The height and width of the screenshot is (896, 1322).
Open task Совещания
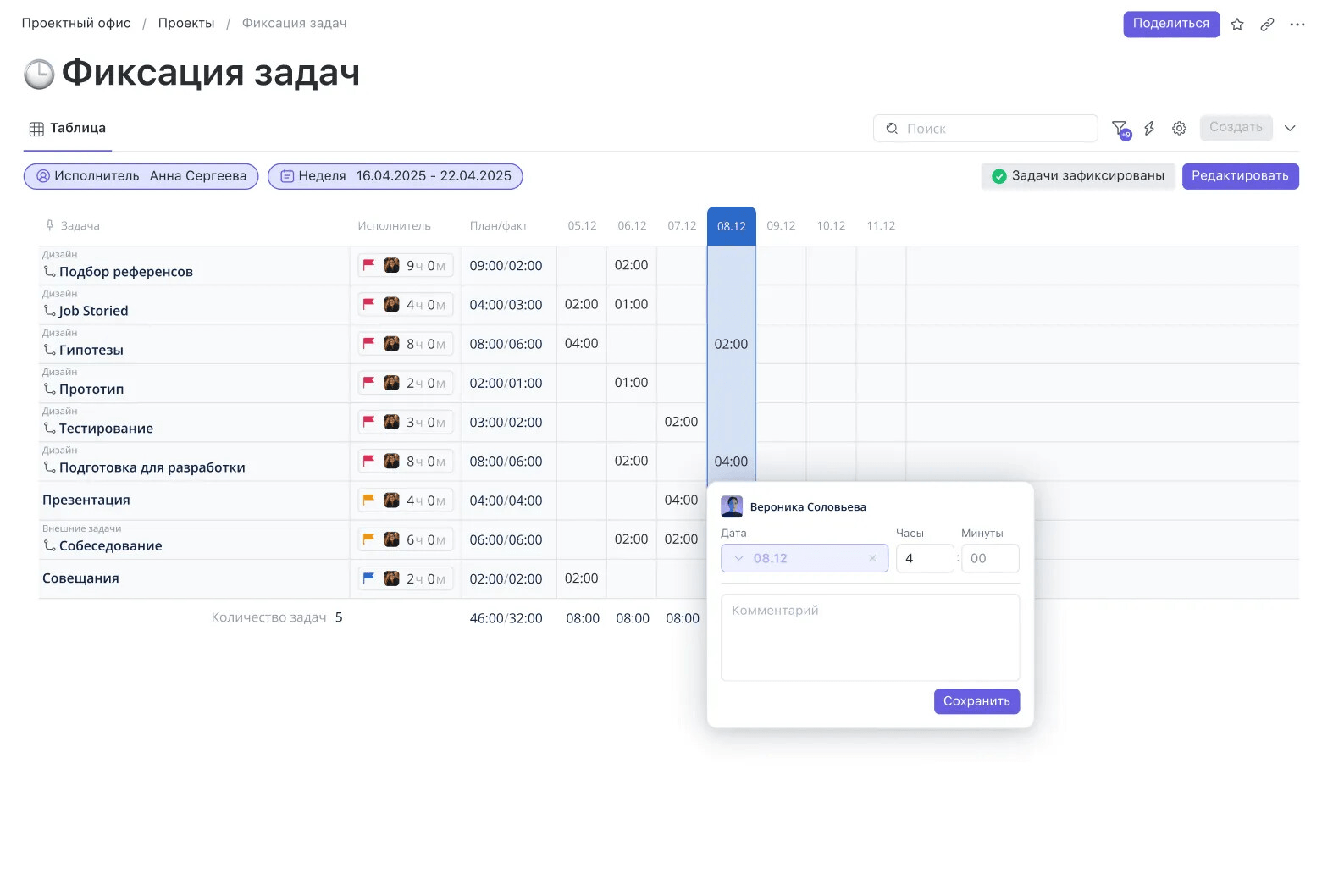click(80, 578)
